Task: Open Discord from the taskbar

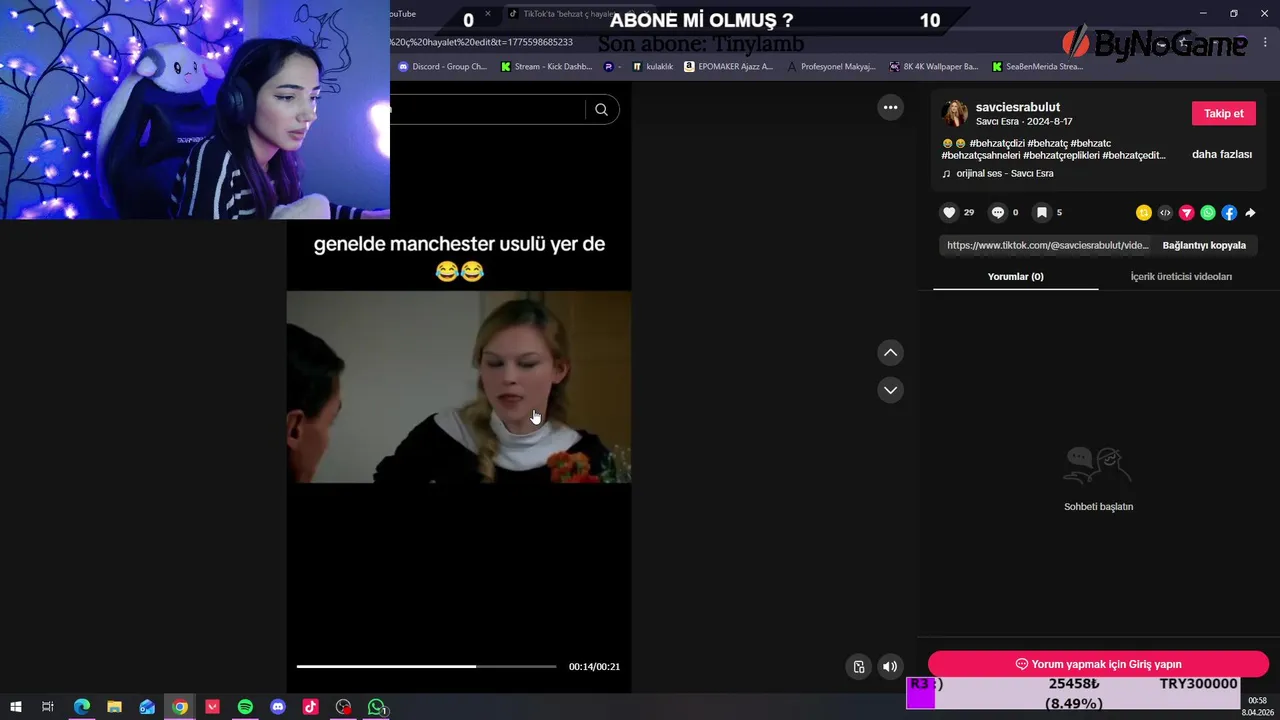Action: (278, 707)
